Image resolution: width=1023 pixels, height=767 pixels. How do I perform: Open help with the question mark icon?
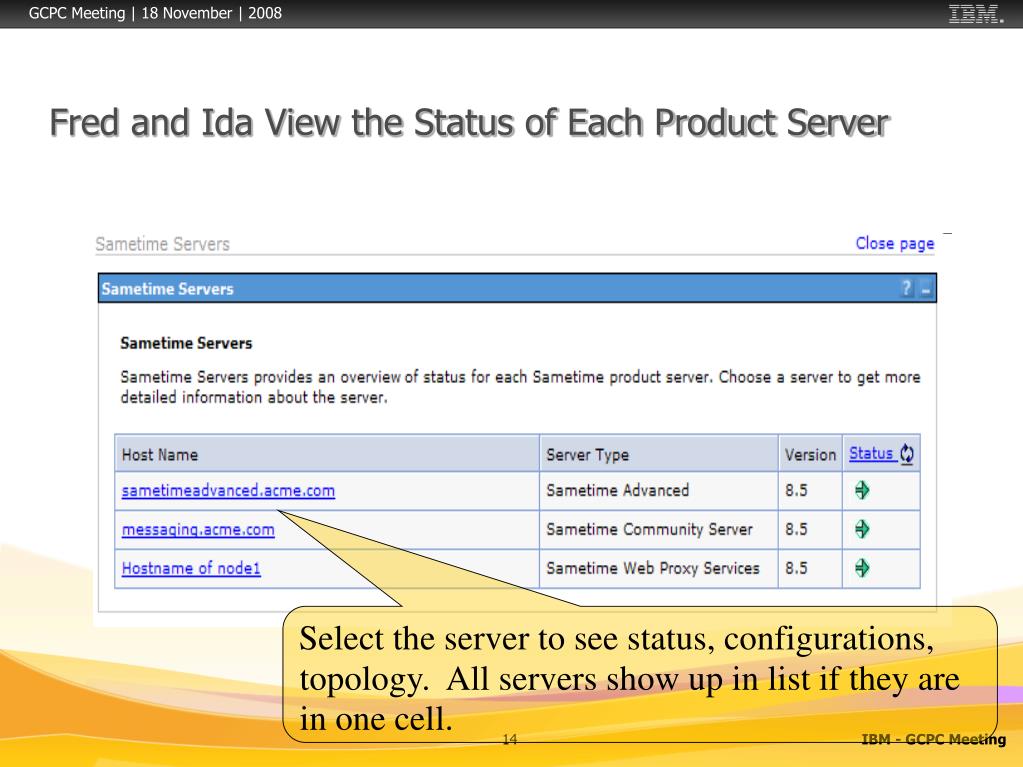[906, 288]
